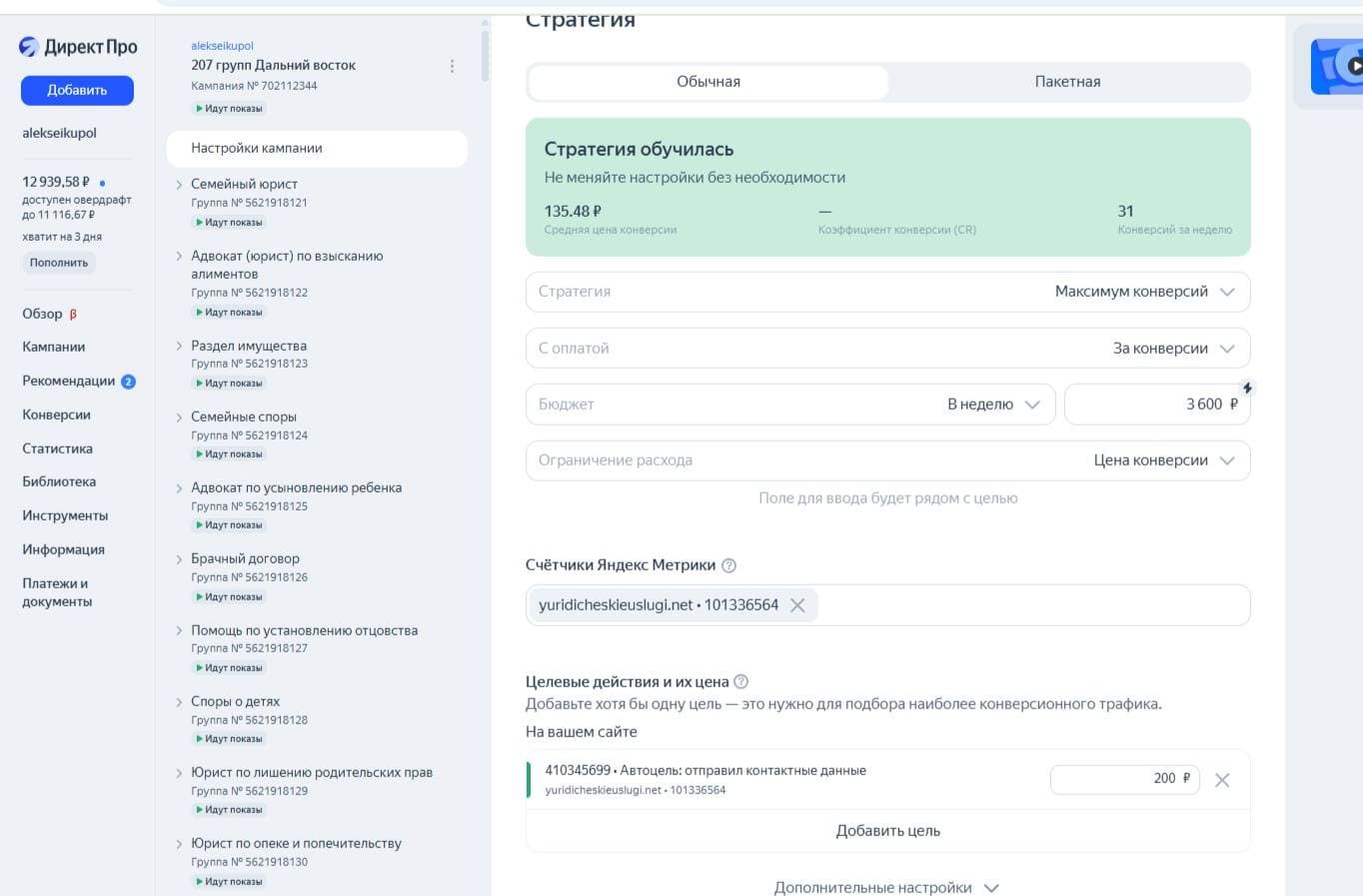1363x896 pixels.
Task: Click the blue Добавить button
Action: (x=77, y=90)
